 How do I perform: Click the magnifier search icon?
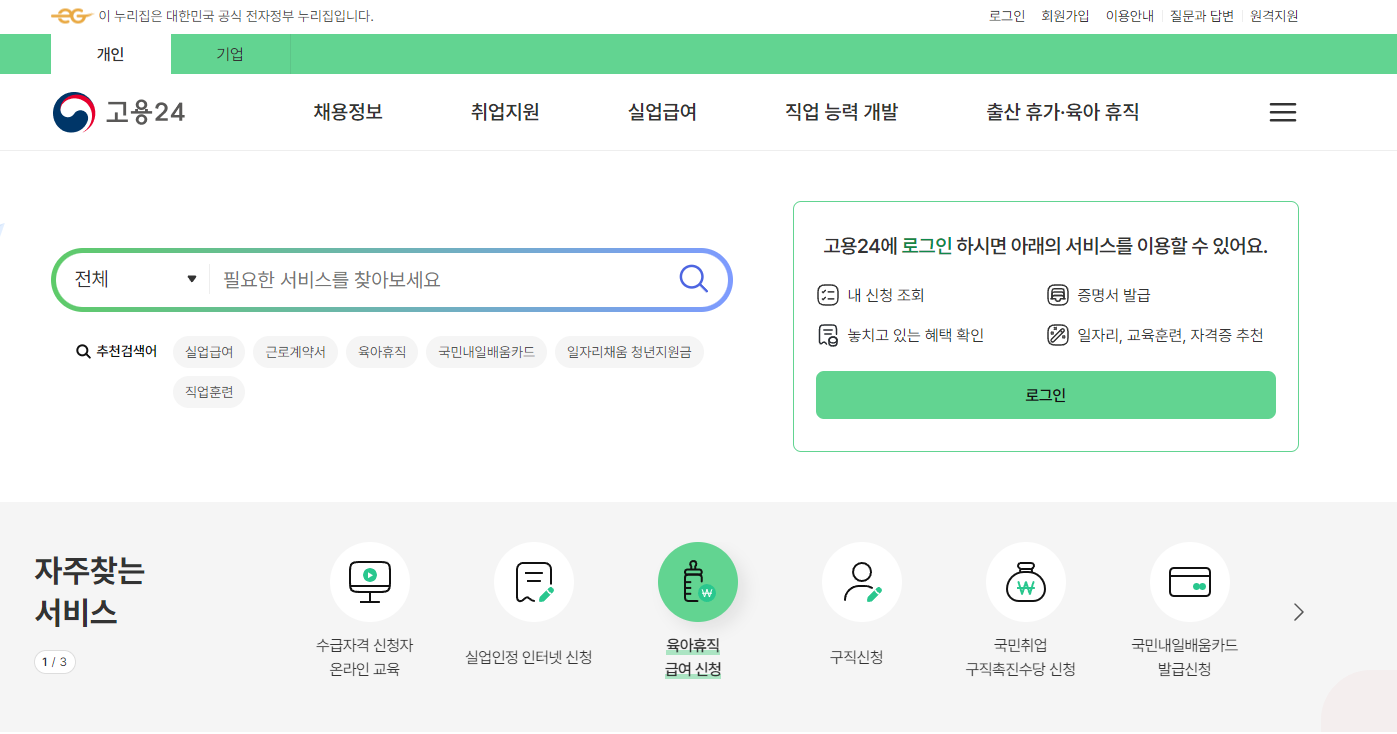point(693,278)
